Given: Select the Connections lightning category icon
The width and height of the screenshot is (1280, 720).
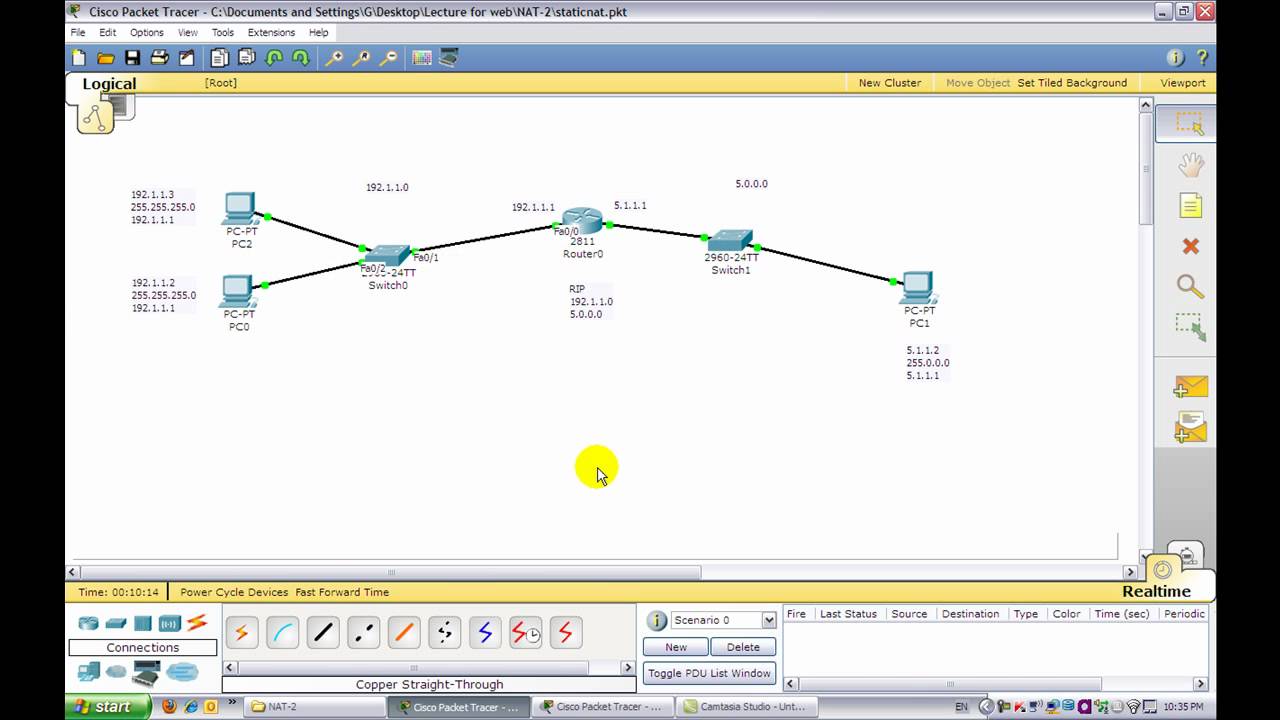Looking at the screenshot, I should pos(197,623).
